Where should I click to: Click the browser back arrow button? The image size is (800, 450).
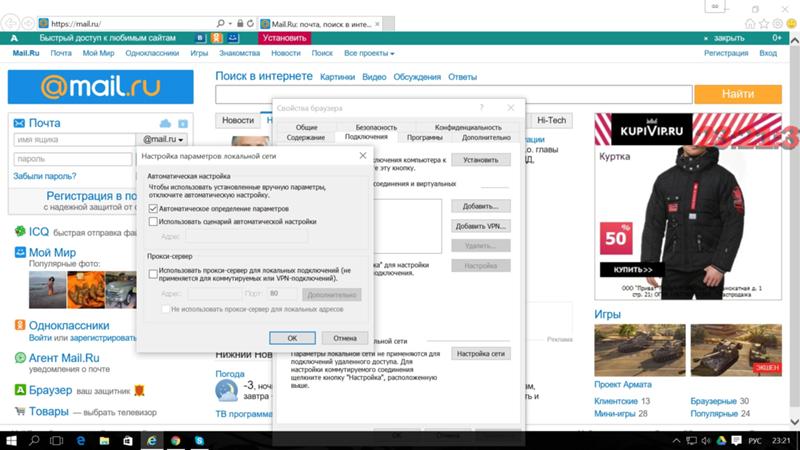pyautogui.click(x=11, y=23)
